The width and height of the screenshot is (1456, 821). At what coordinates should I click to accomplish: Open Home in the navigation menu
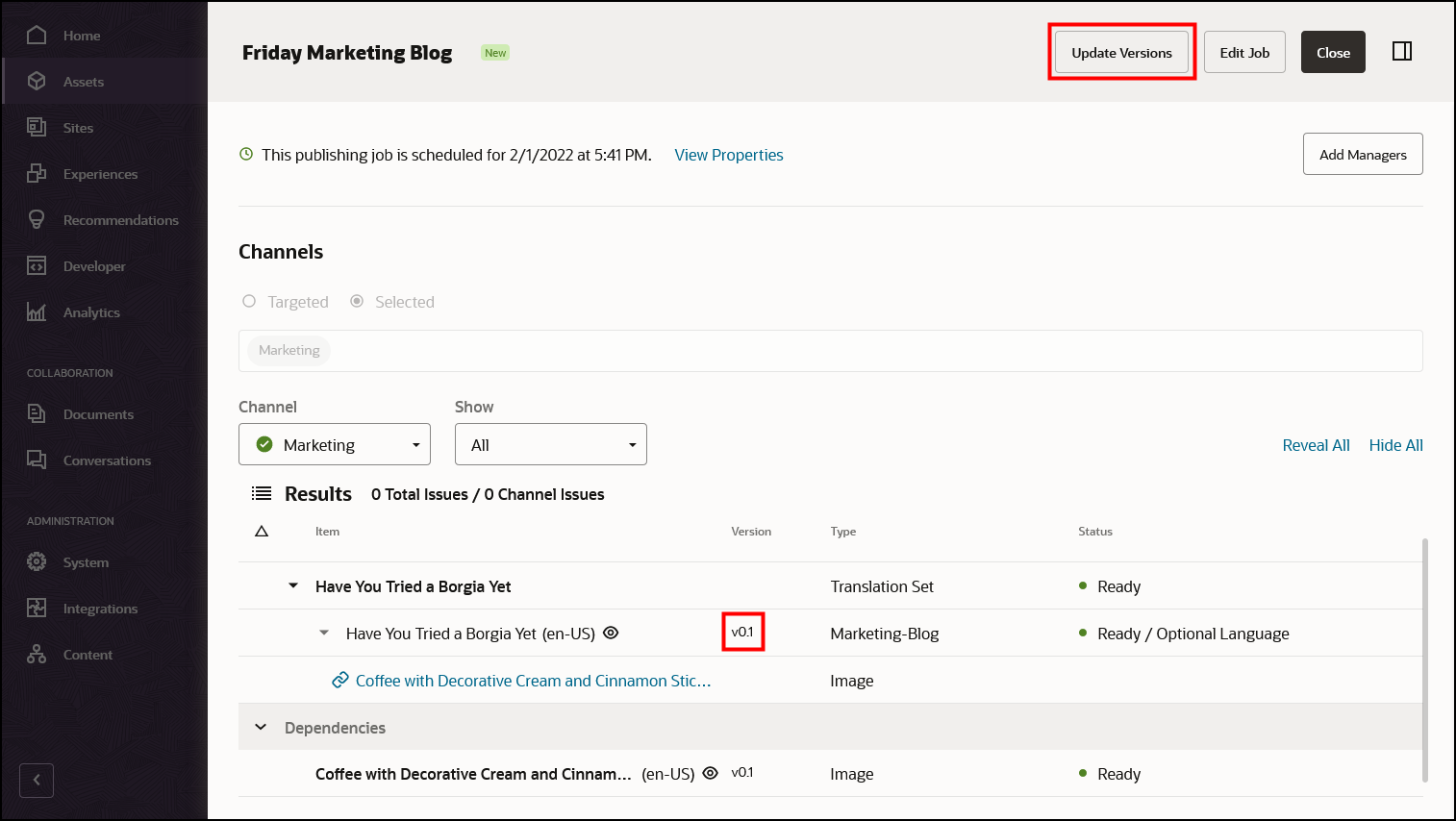coord(82,36)
